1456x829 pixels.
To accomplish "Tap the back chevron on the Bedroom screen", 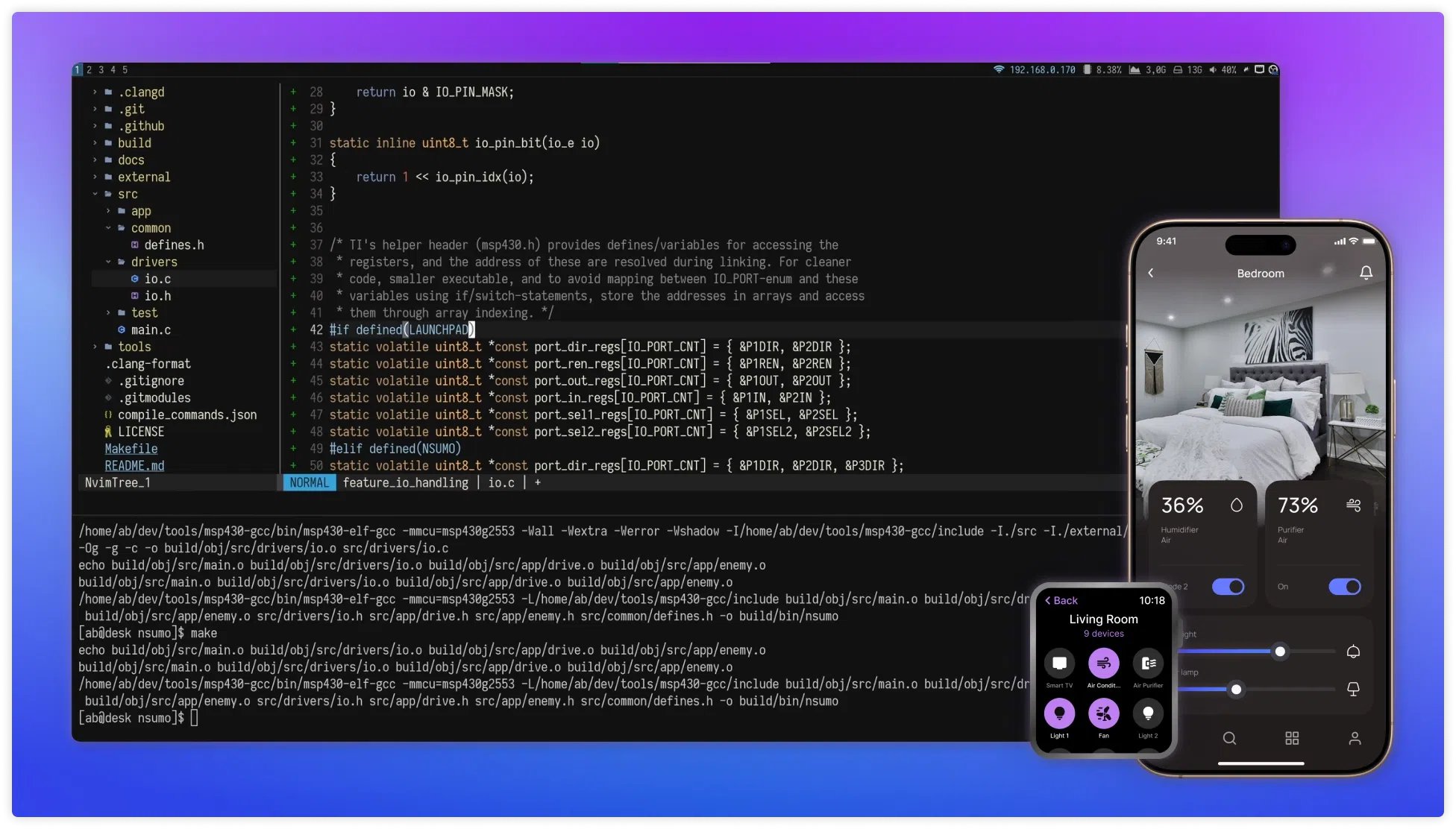I will [x=1151, y=273].
